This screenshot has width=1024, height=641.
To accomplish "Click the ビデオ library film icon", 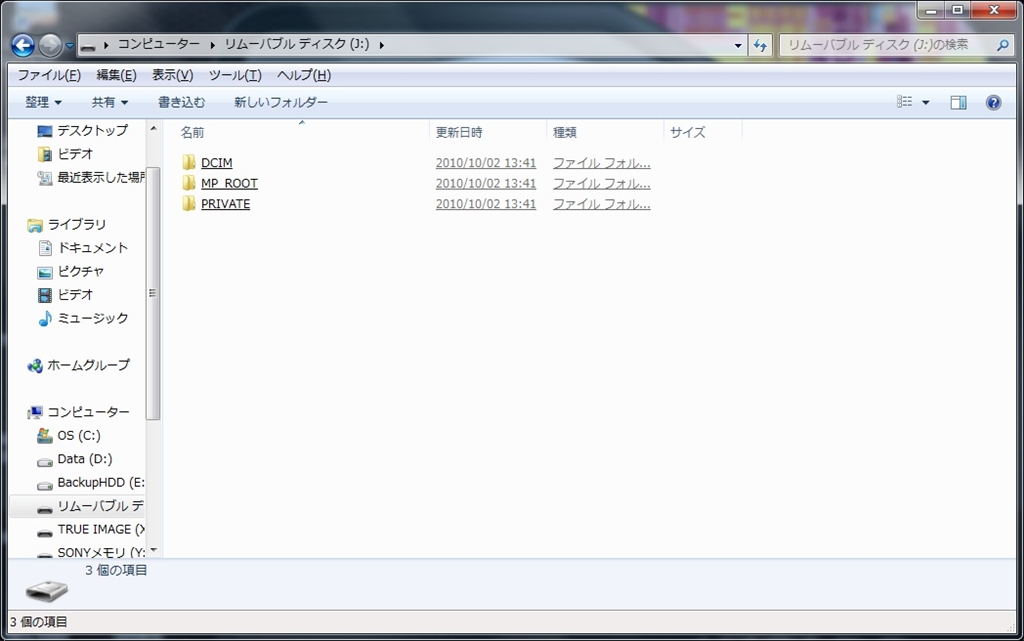I will [x=44, y=295].
